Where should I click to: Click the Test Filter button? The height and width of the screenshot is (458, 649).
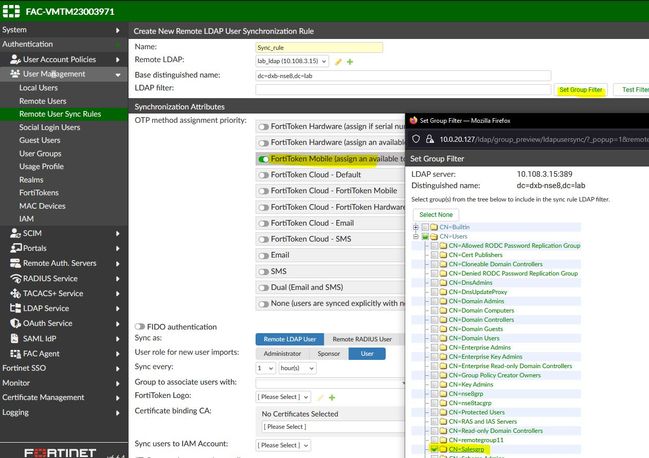(631, 90)
